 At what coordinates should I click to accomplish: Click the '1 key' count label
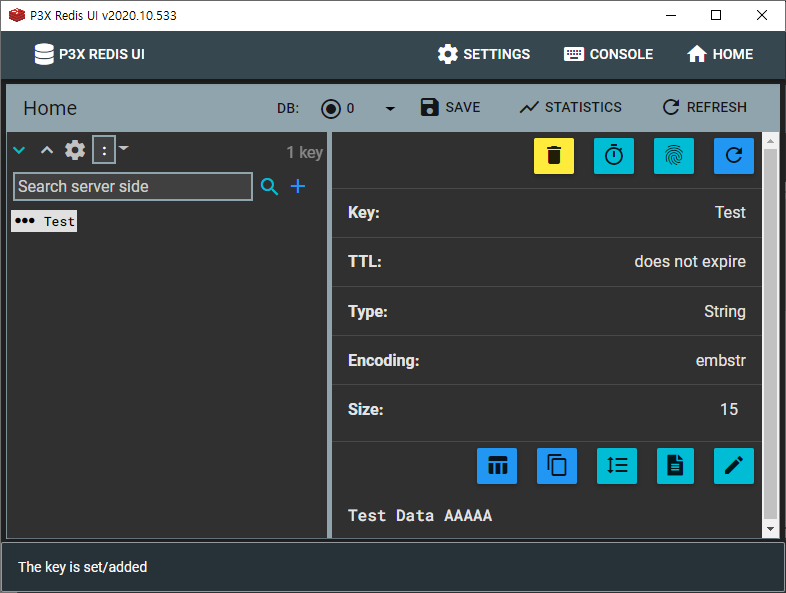(x=304, y=152)
